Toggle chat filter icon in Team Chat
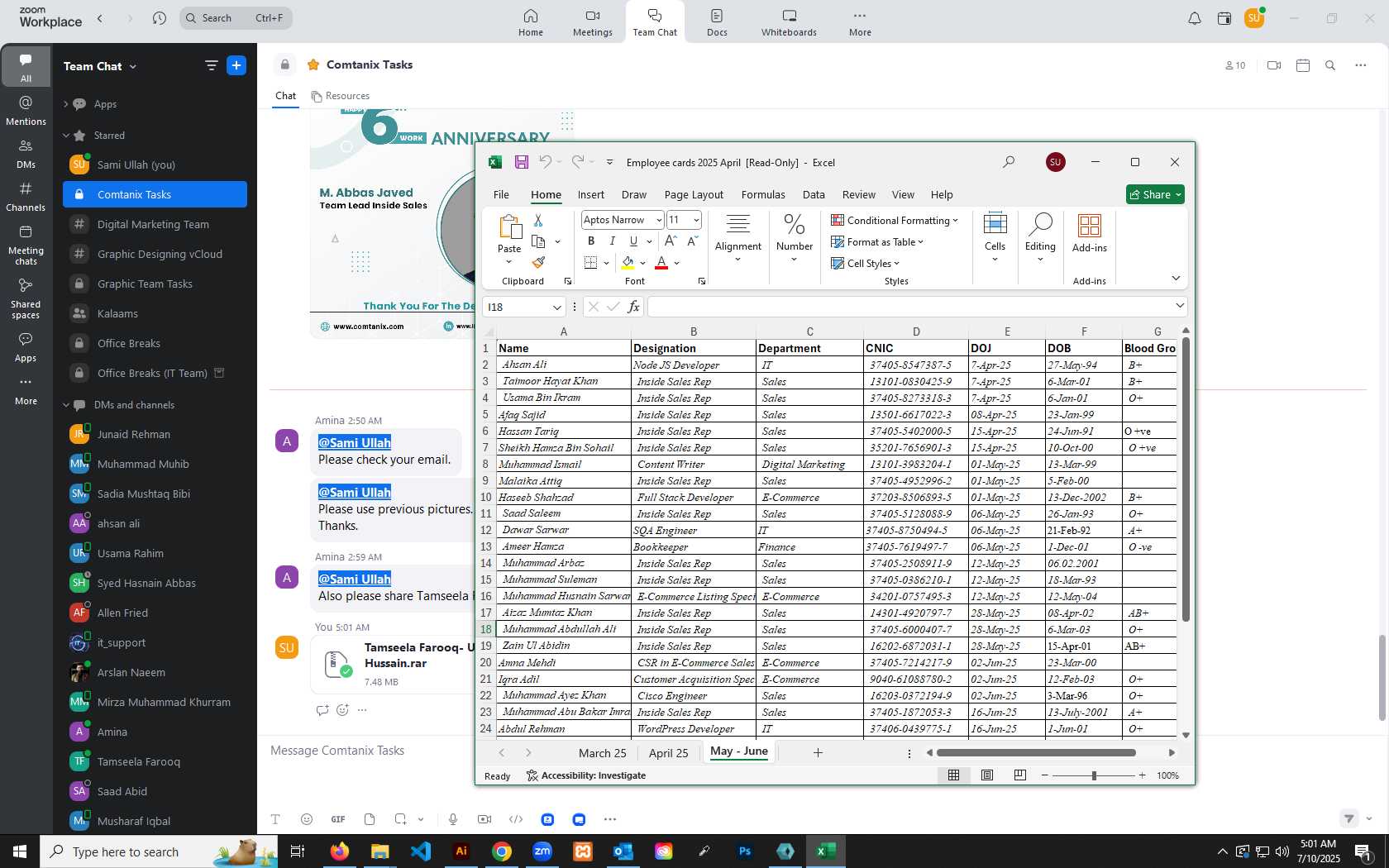 click(x=212, y=65)
